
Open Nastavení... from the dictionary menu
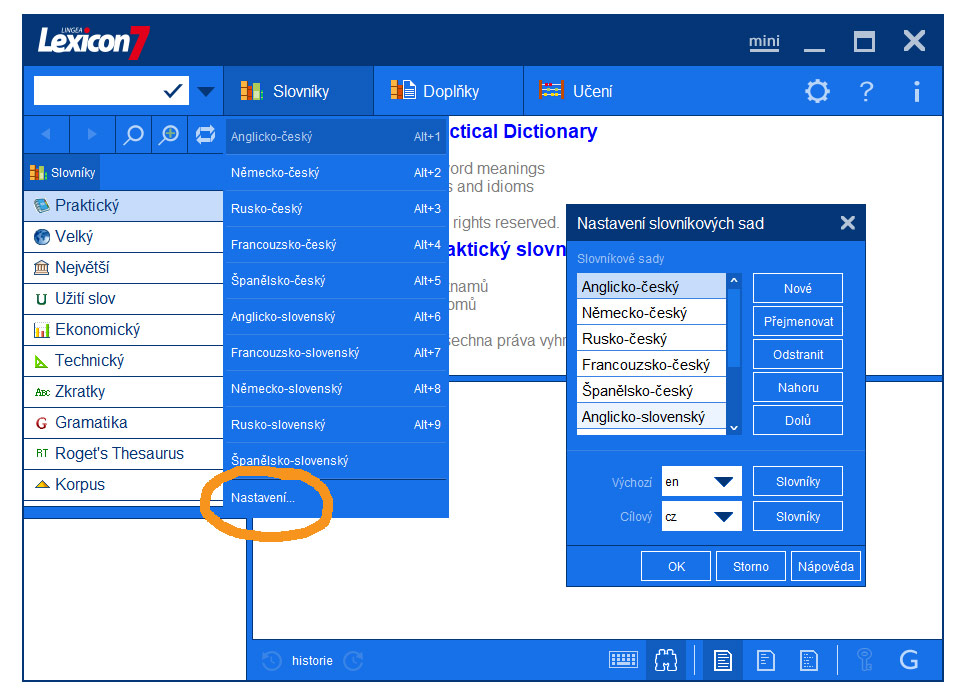[336, 498]
